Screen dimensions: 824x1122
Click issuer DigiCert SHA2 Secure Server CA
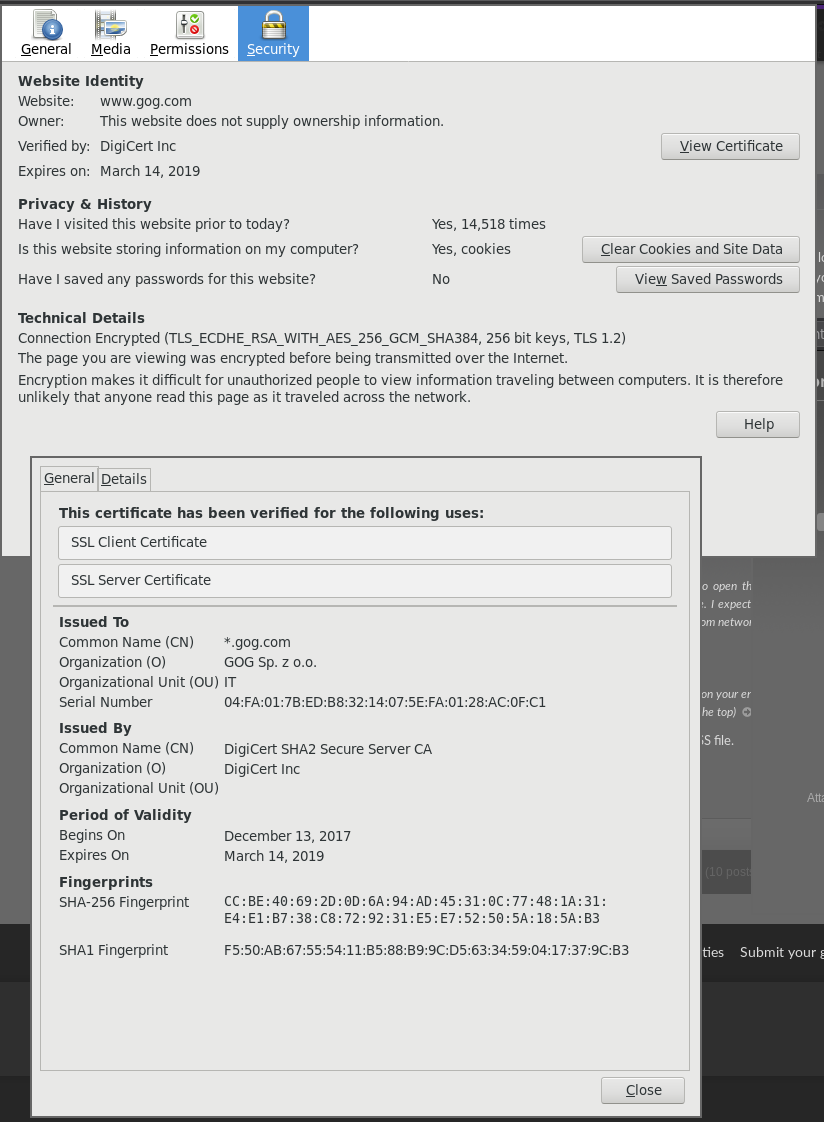click(x=328, y=748)
